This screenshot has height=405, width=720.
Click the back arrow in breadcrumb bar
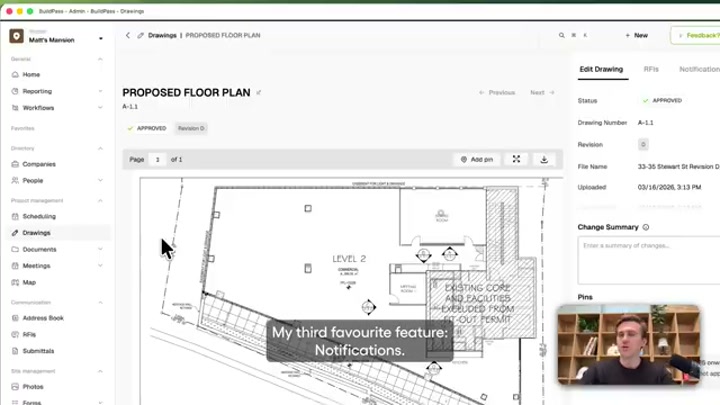pyautogui.click(x=128, y=35)
